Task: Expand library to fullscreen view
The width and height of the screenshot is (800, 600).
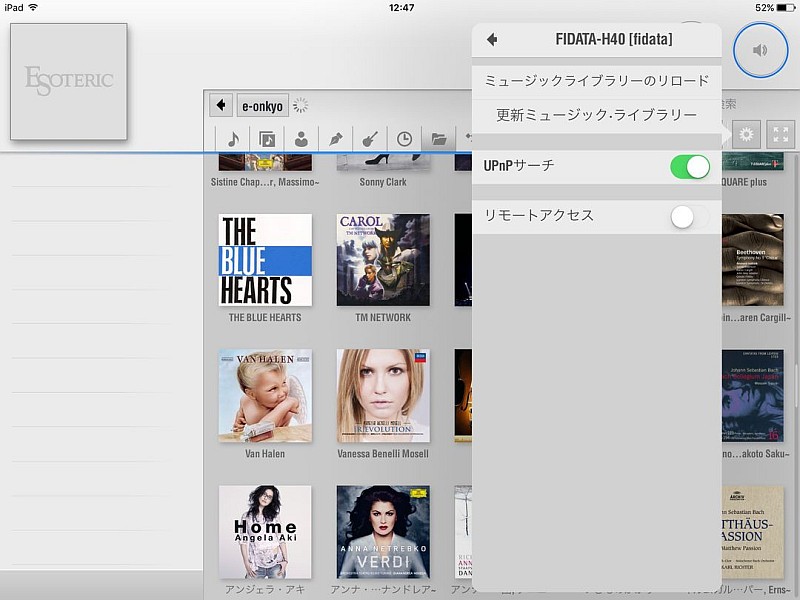Action: pyautogui.click(x=781, y=135)
